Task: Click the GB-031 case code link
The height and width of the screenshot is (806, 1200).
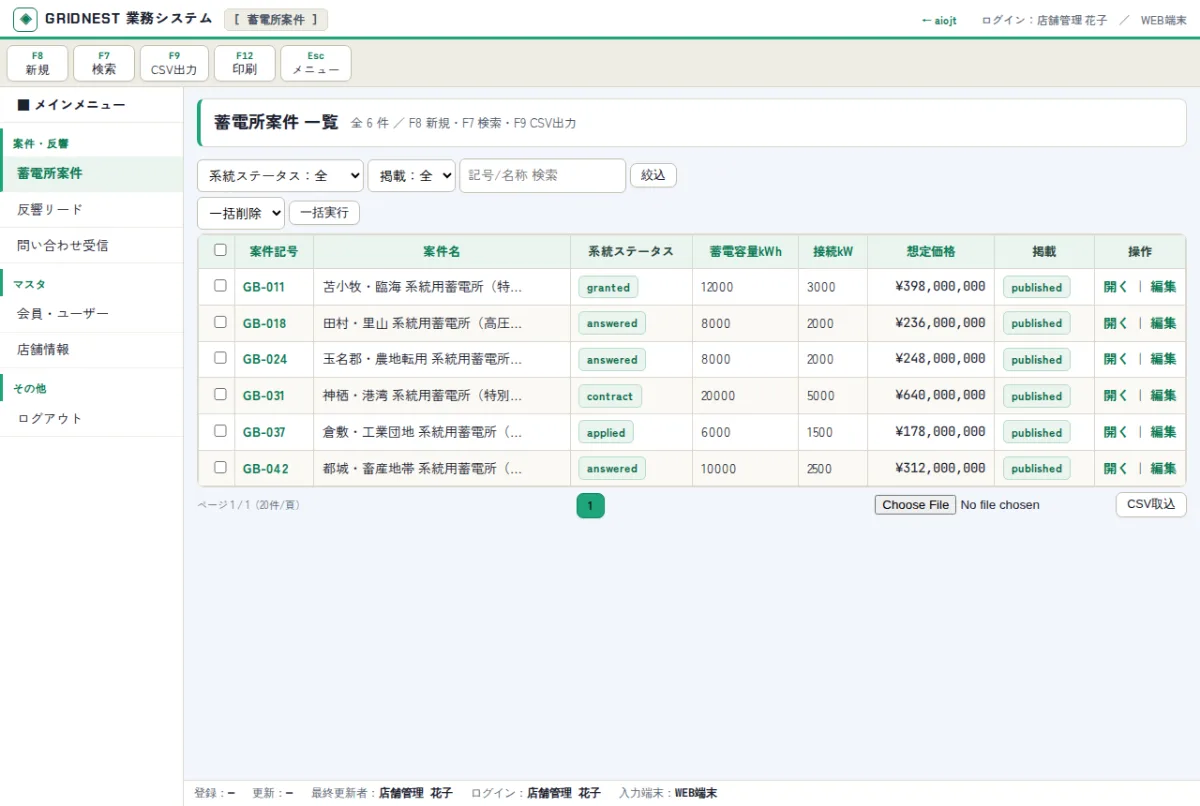Action: (x=264, y=396)
